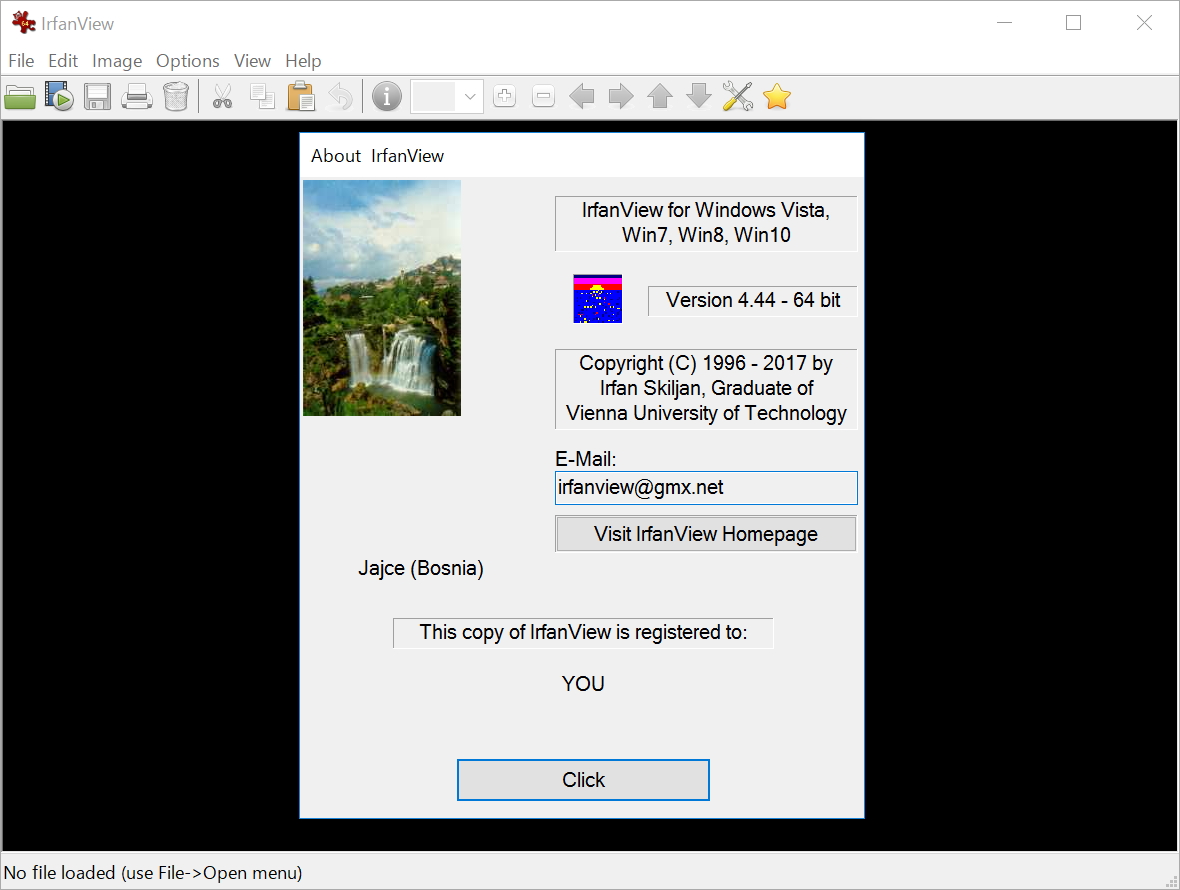Screen dimensions: 1180x890
Task: Open the Image menu
Action: pos(117,61)
